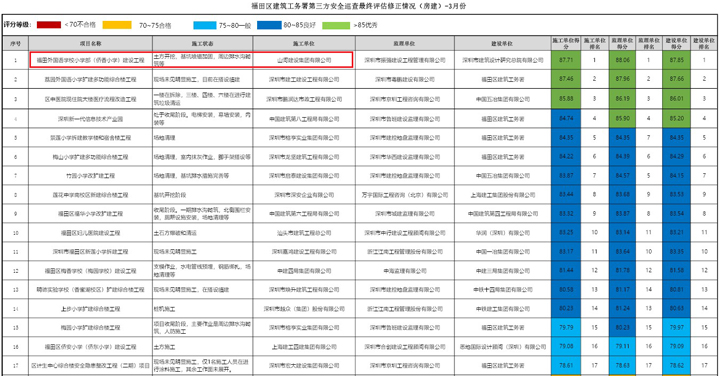The image size is (720, 376).
Task: Click the project cell '深圳新一代信息技术产业园'
Action: click(90, 119)
